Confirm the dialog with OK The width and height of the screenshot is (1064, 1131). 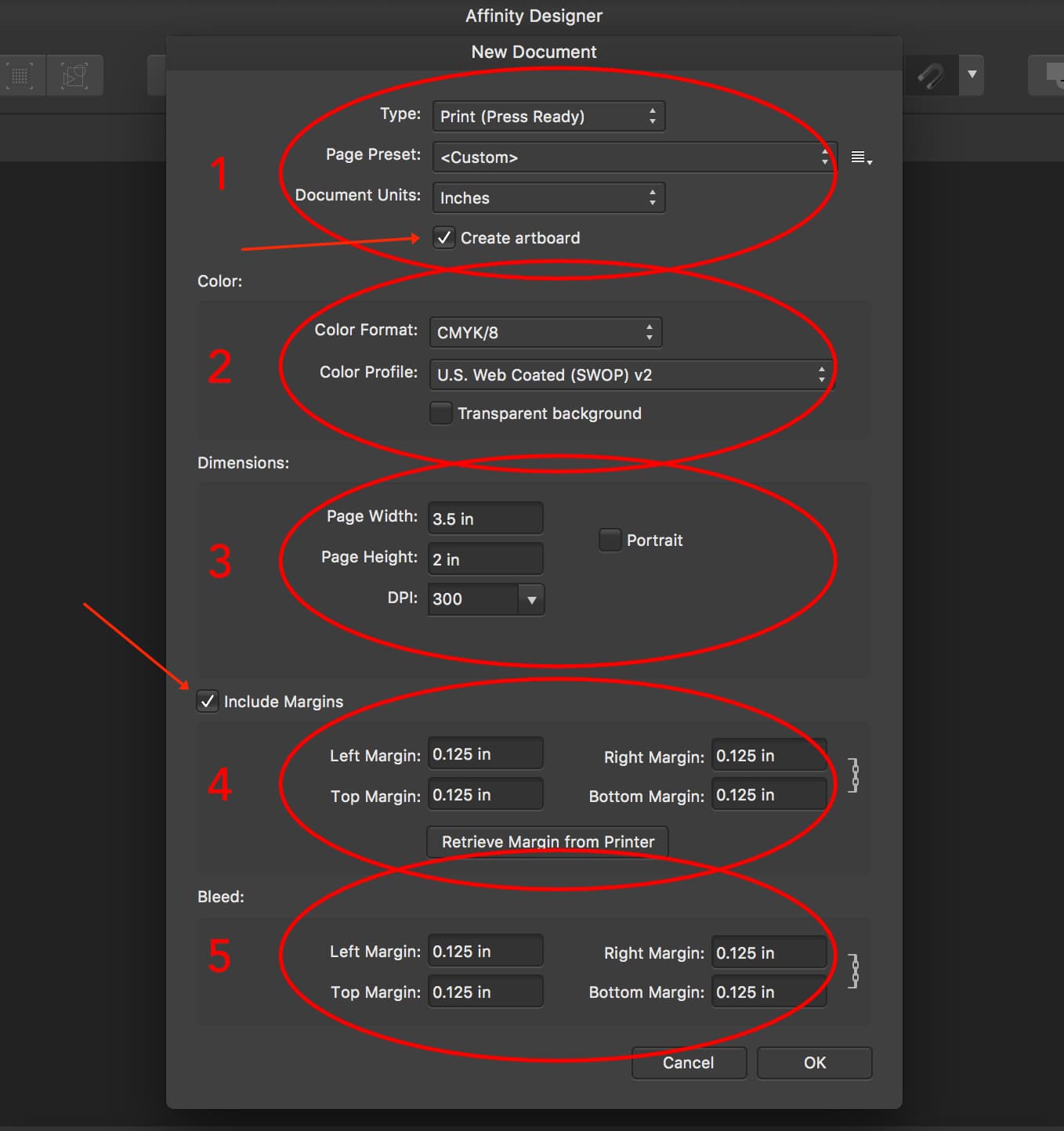pyautogui.click(x=815, y=1063)
